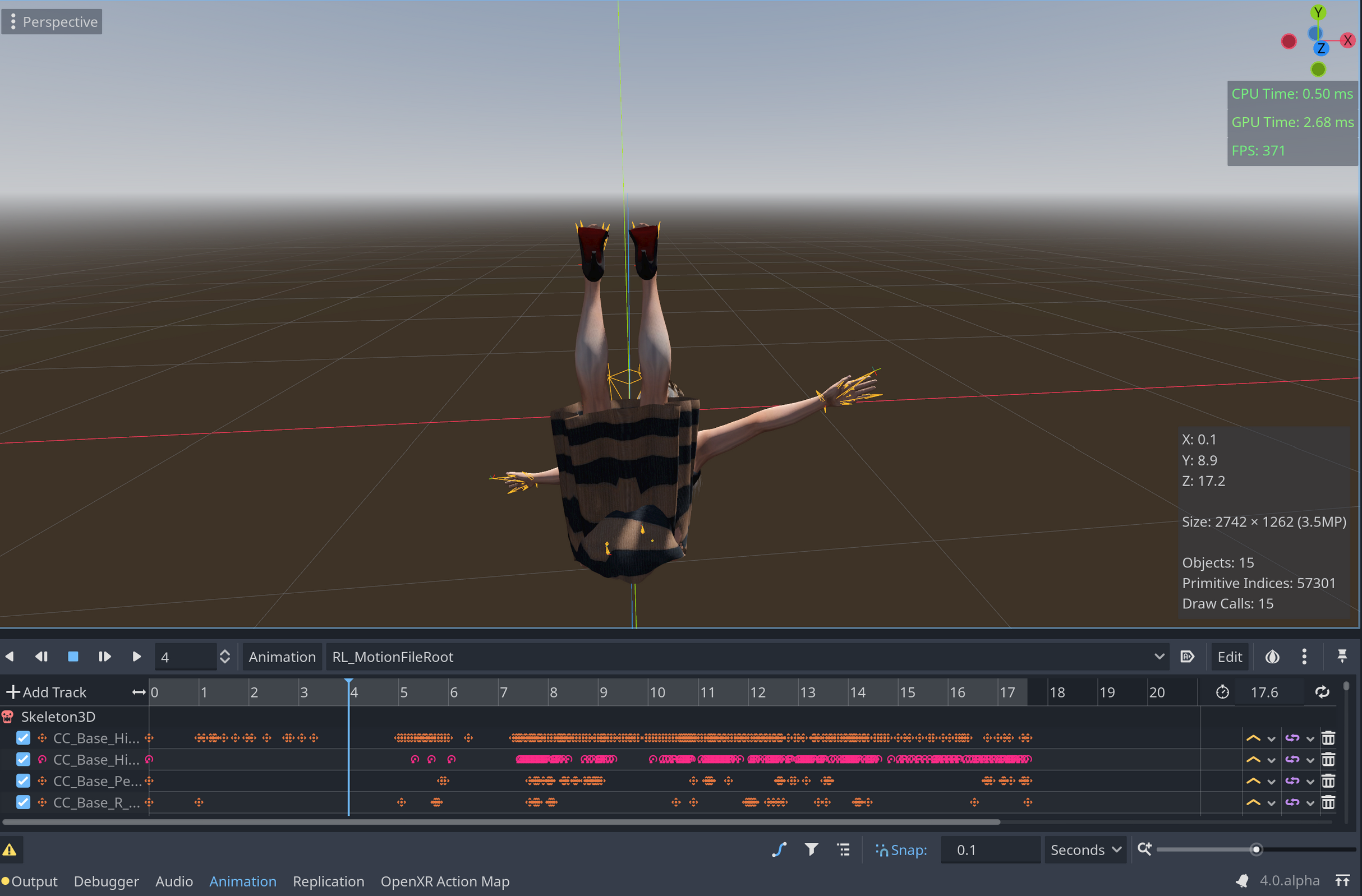Switch to the Debugger tab
This screenshot has height=896, width=1362.
click(107, 881)
